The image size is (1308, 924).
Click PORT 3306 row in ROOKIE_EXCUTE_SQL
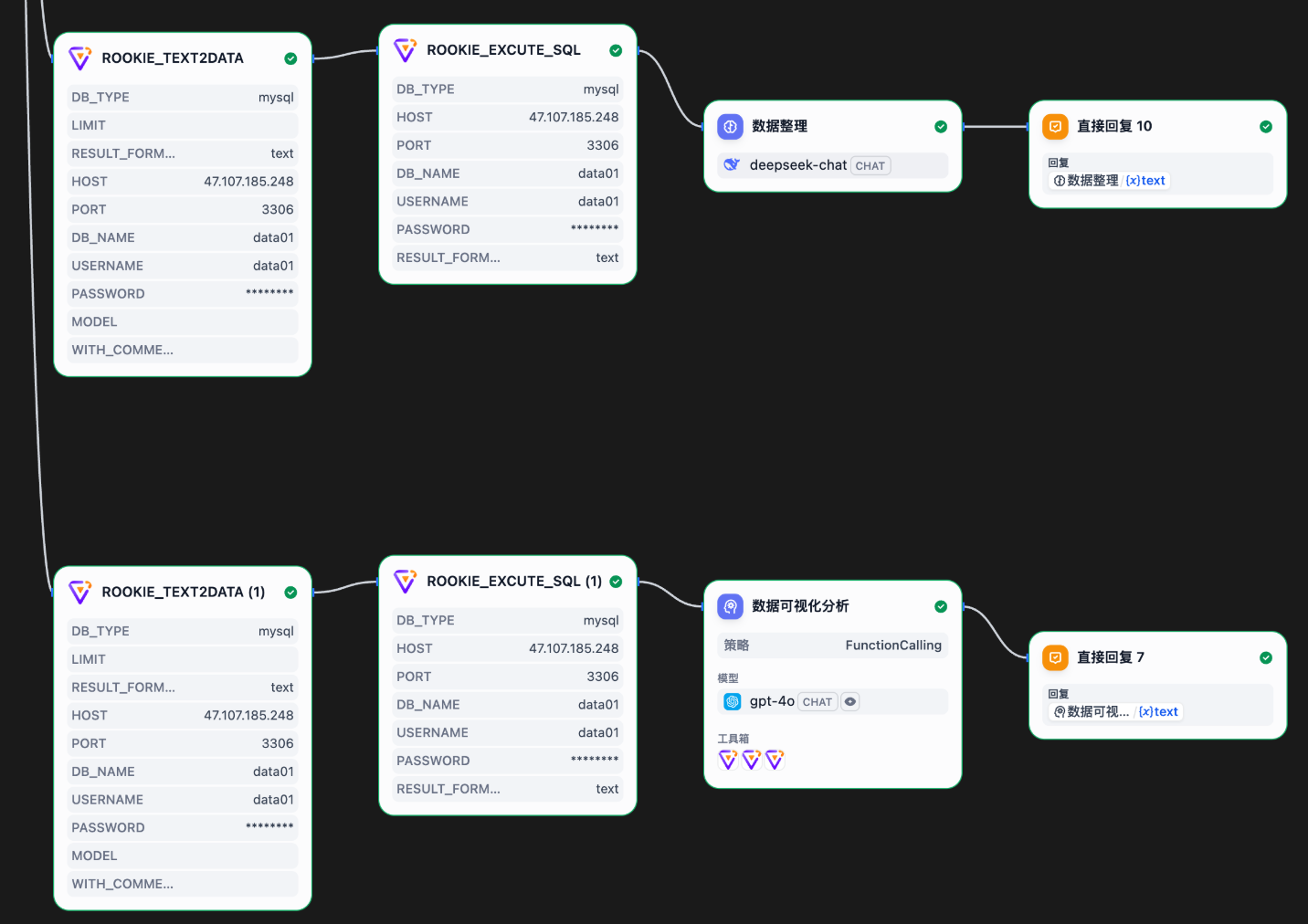click(508, 146)
